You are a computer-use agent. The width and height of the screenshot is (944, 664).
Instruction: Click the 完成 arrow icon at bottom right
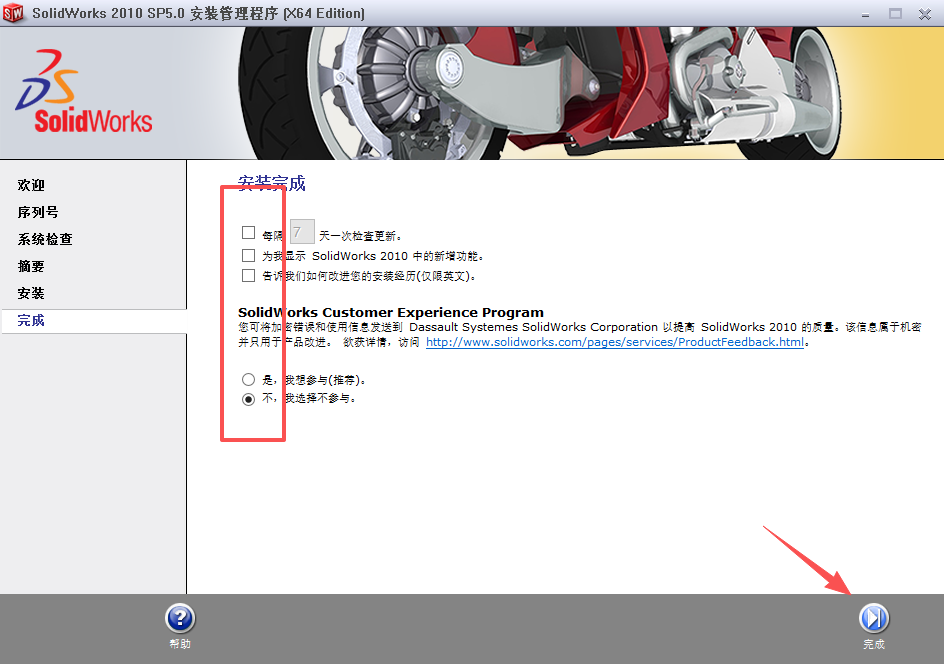tap(874, 618)
